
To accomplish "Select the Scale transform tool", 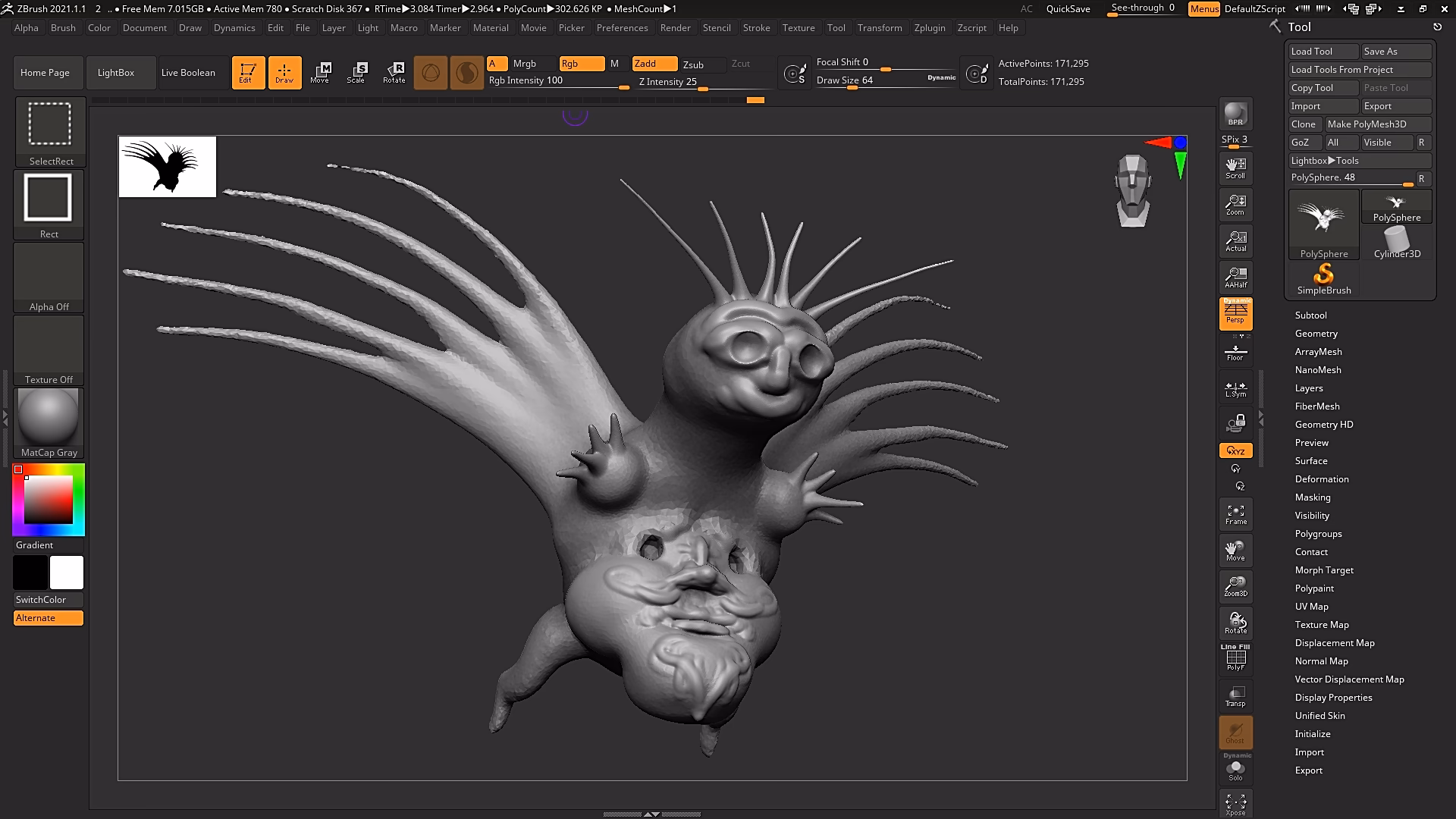I will point(356,72).
